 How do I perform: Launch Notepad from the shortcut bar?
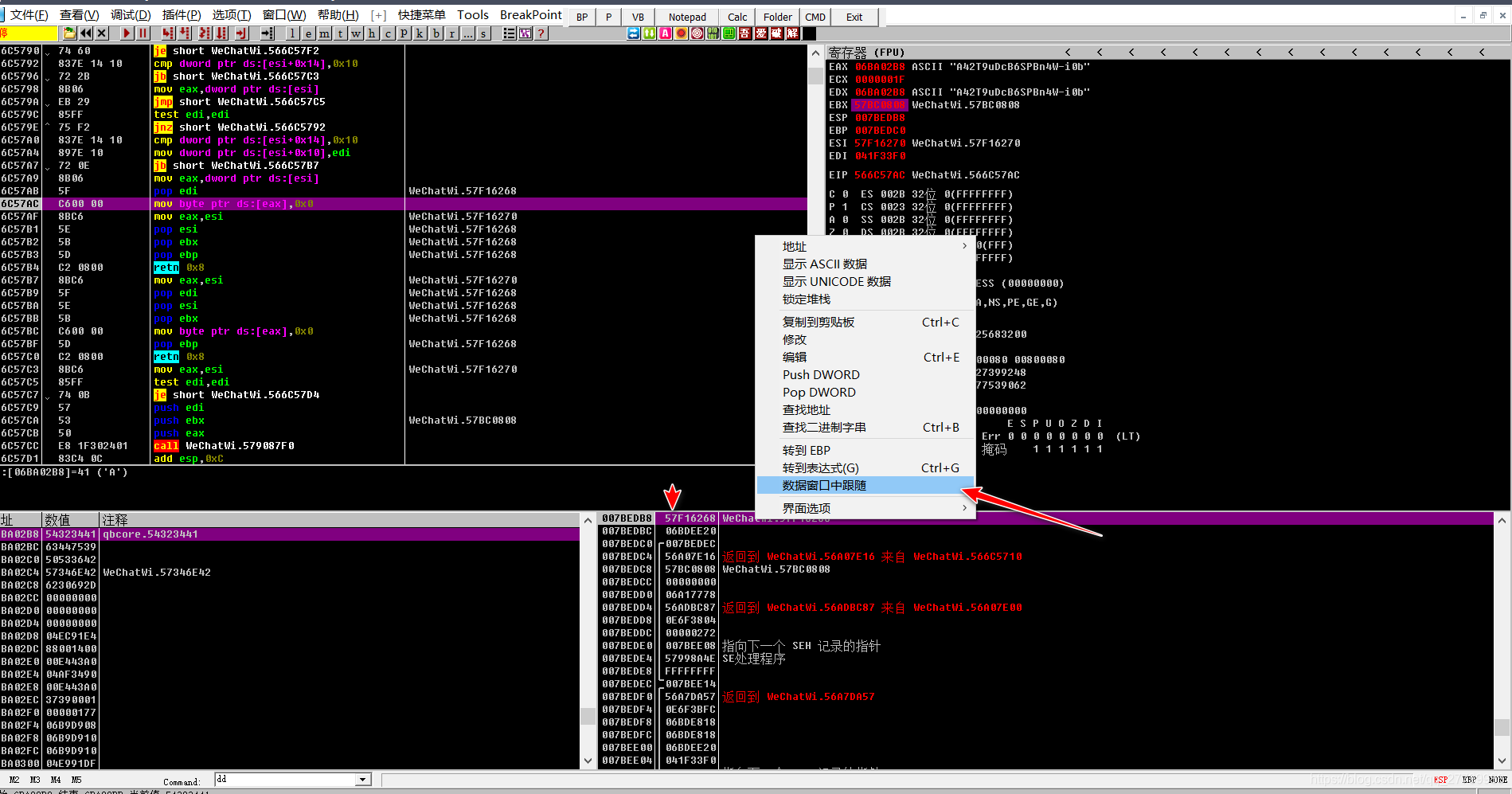point(687,17)
